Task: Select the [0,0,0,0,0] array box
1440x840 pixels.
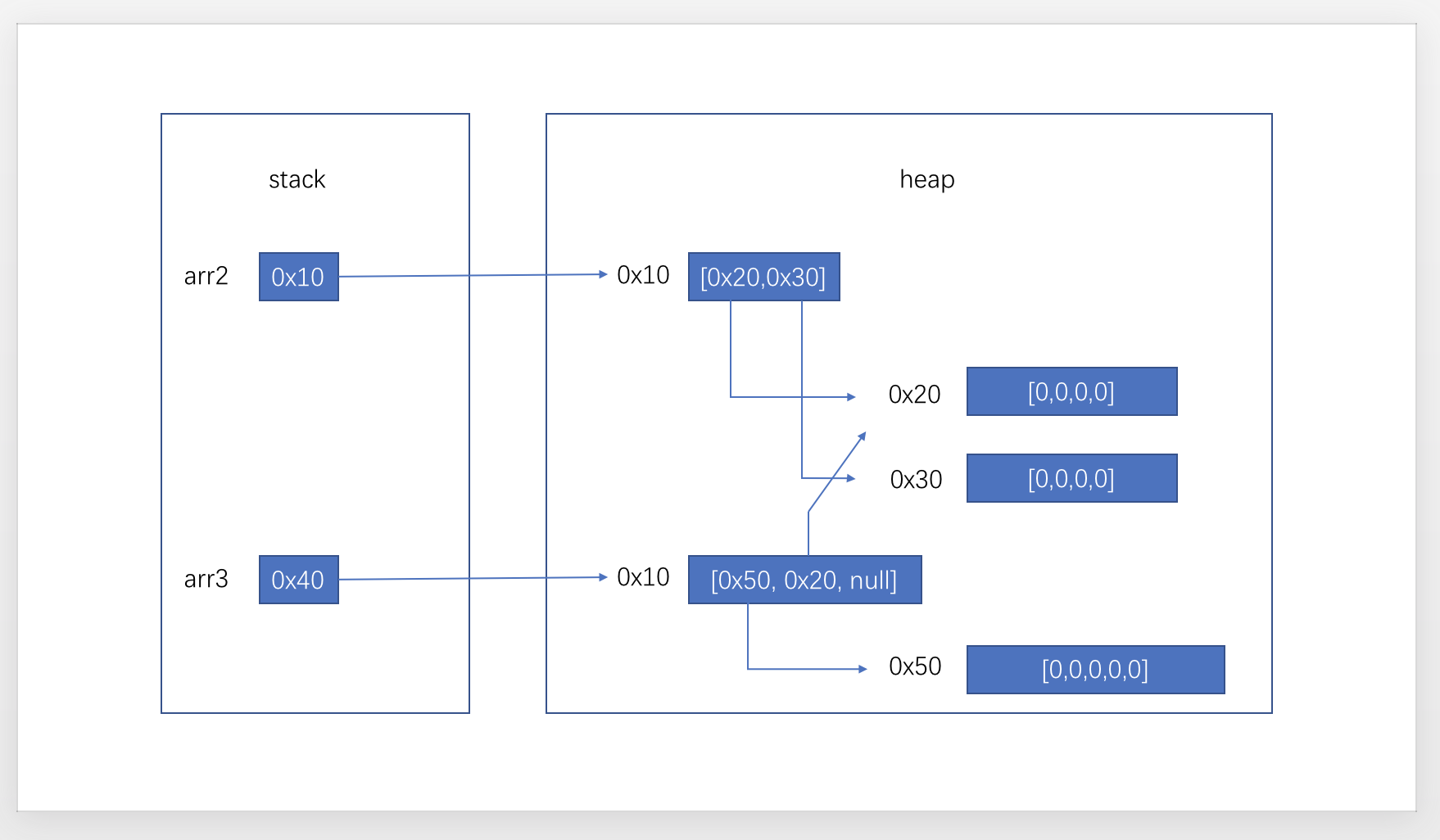Action: tap(1095, 670)
